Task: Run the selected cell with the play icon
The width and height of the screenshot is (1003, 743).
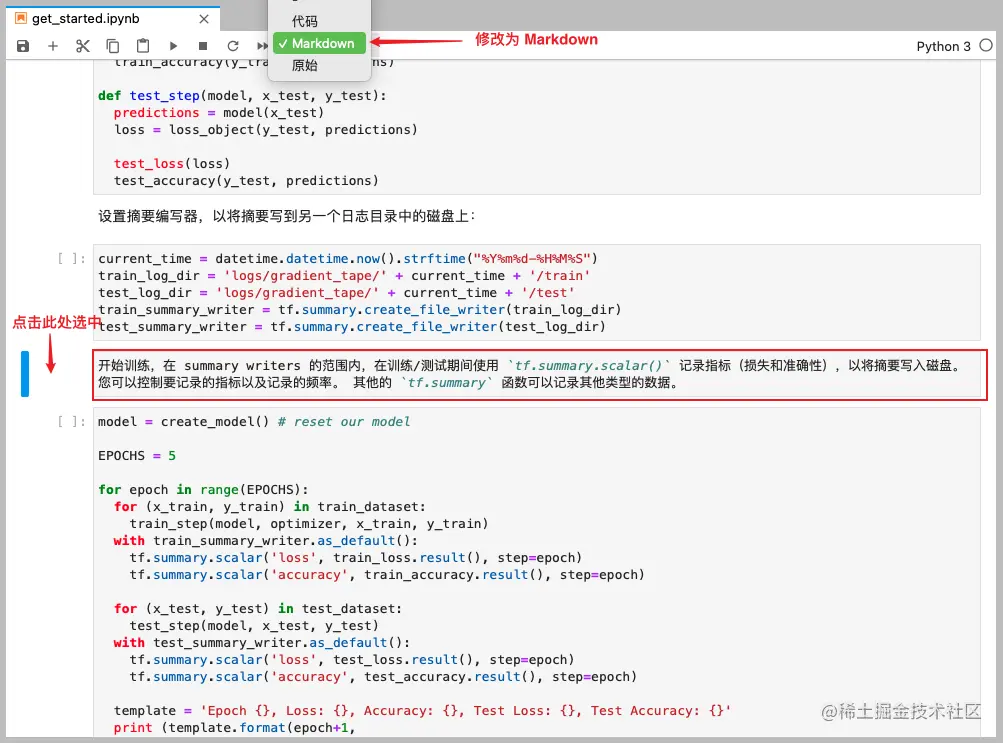Action: tap(173, 46)
